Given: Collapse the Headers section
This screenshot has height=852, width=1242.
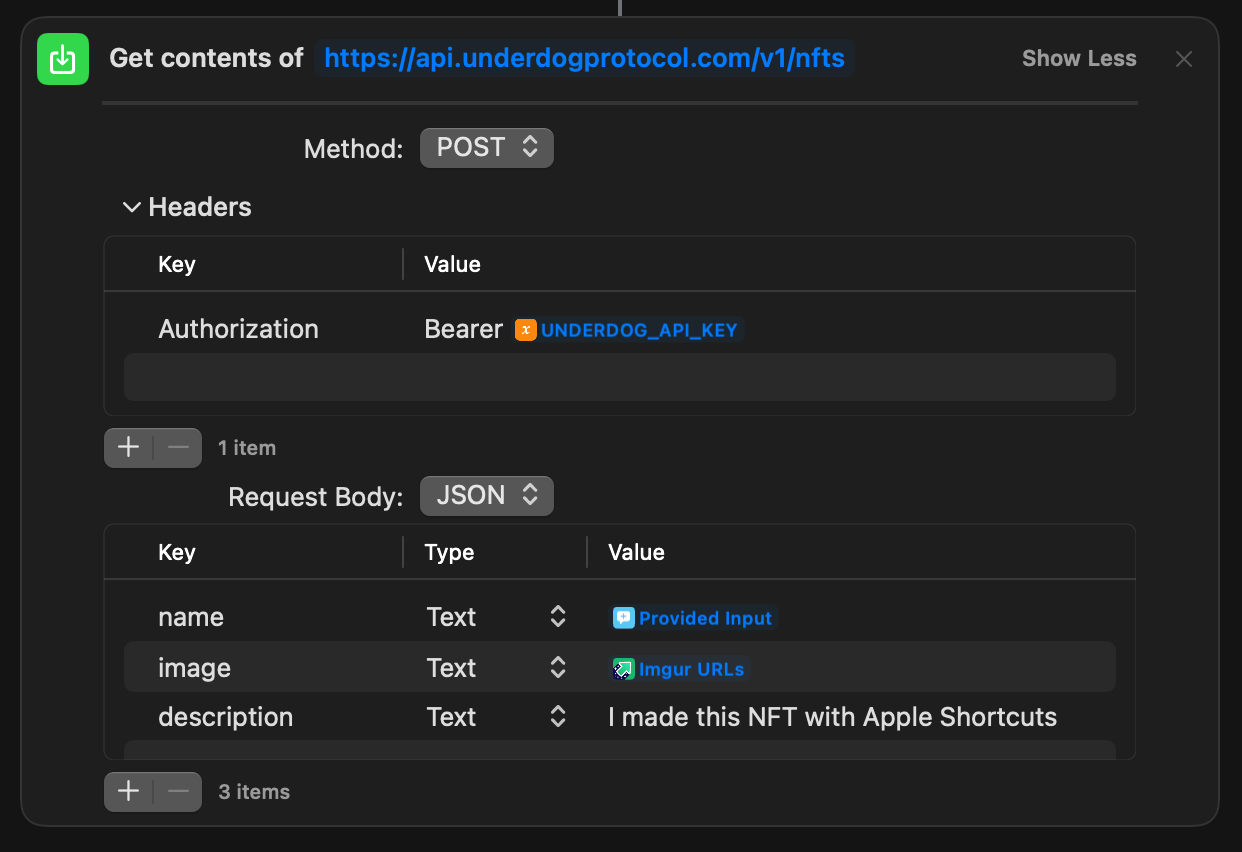Looking at the screenshot, I should click(131, 207).
